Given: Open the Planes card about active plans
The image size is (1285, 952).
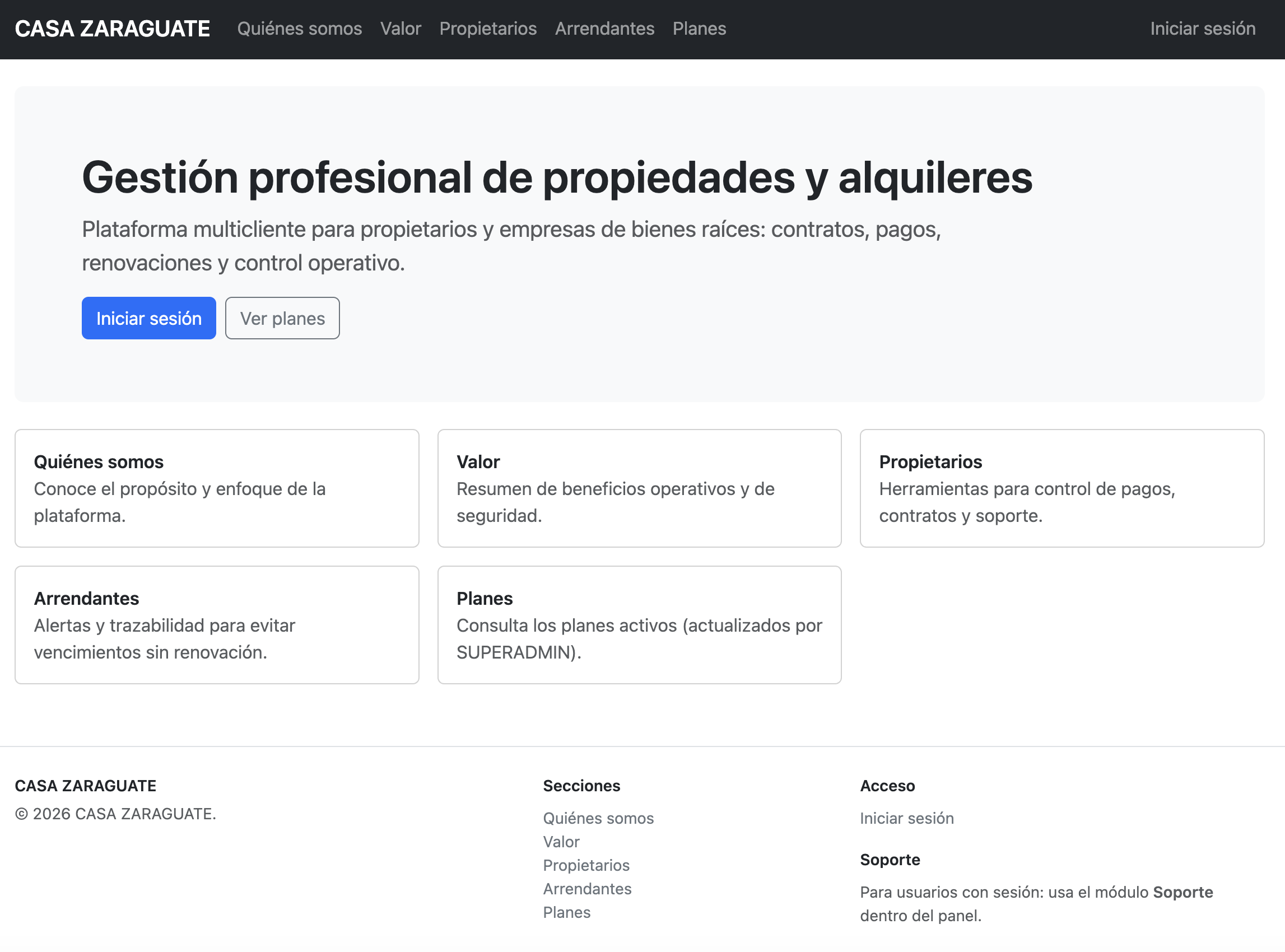Looking at the screenshot, I should click(x=639, y=624).
